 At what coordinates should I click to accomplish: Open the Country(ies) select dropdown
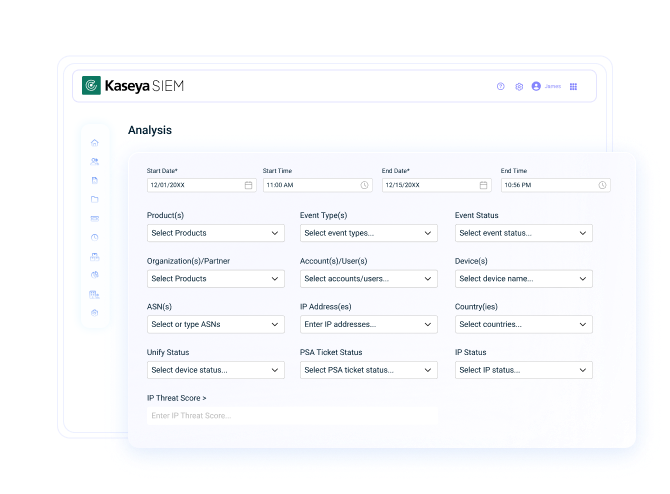point(523,324)
